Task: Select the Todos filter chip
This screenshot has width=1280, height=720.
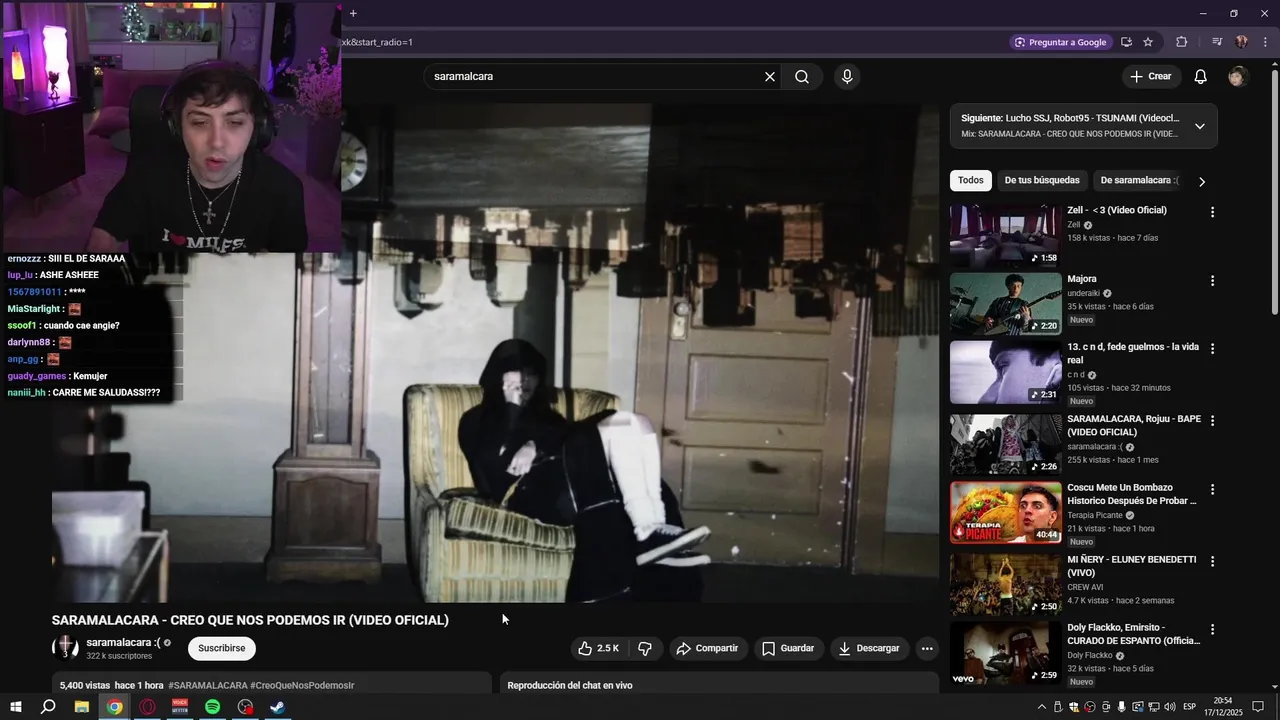Action: coord(970,180)
